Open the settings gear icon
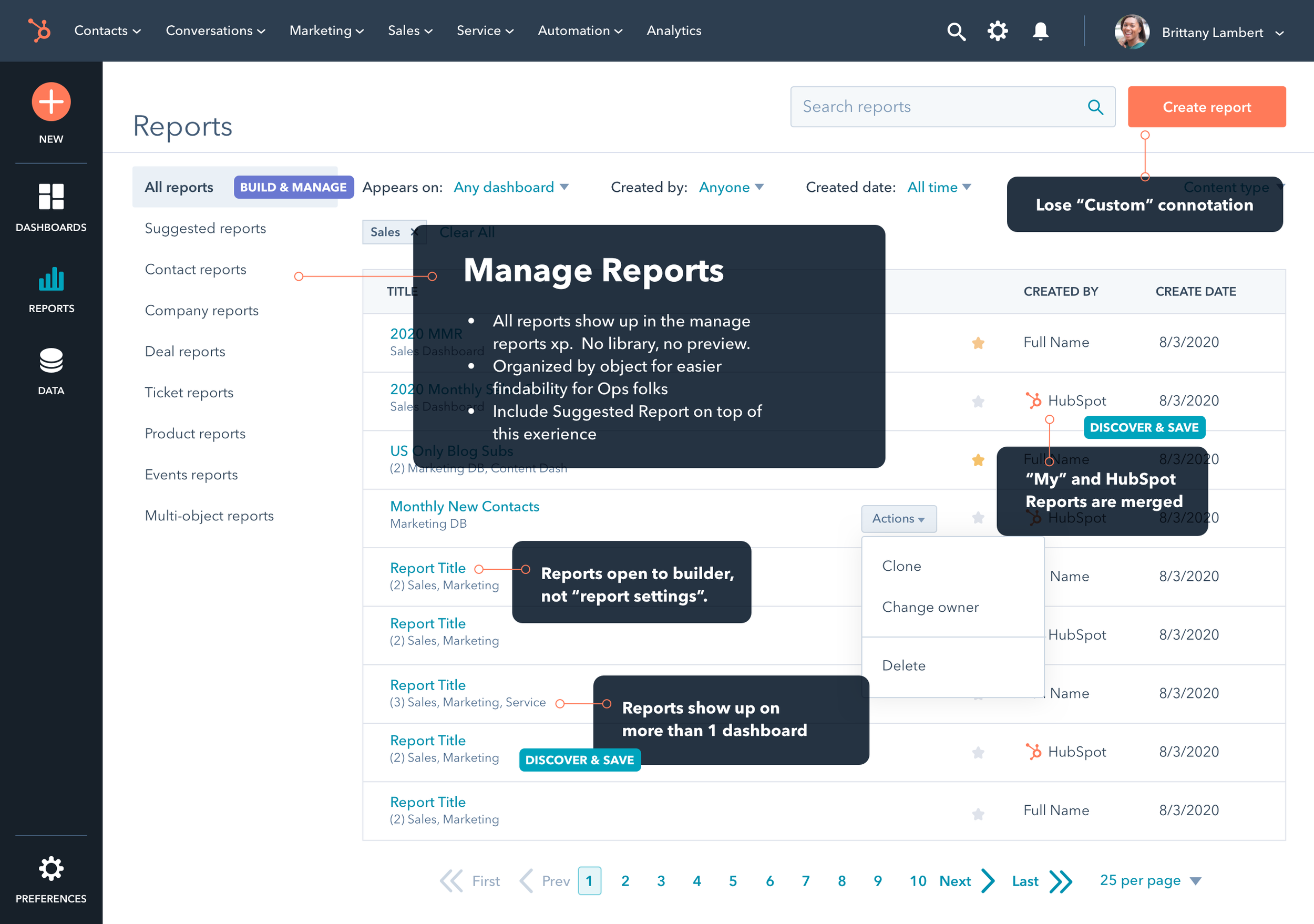Image resolution: width=1314 pixels, height=924 pixels. pyautogui.click(x=998, y=32)
